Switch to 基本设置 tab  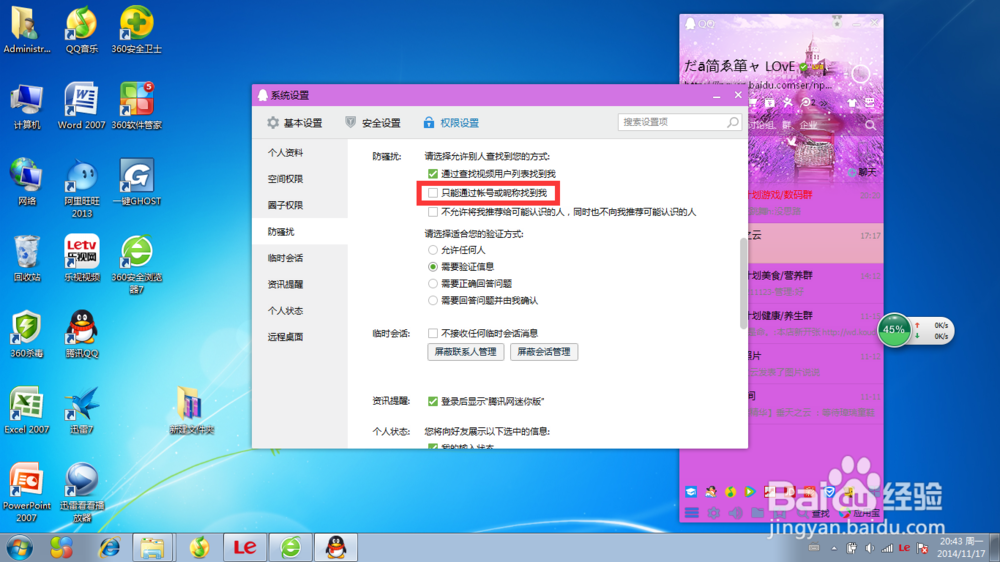click(x=295, y=122)
